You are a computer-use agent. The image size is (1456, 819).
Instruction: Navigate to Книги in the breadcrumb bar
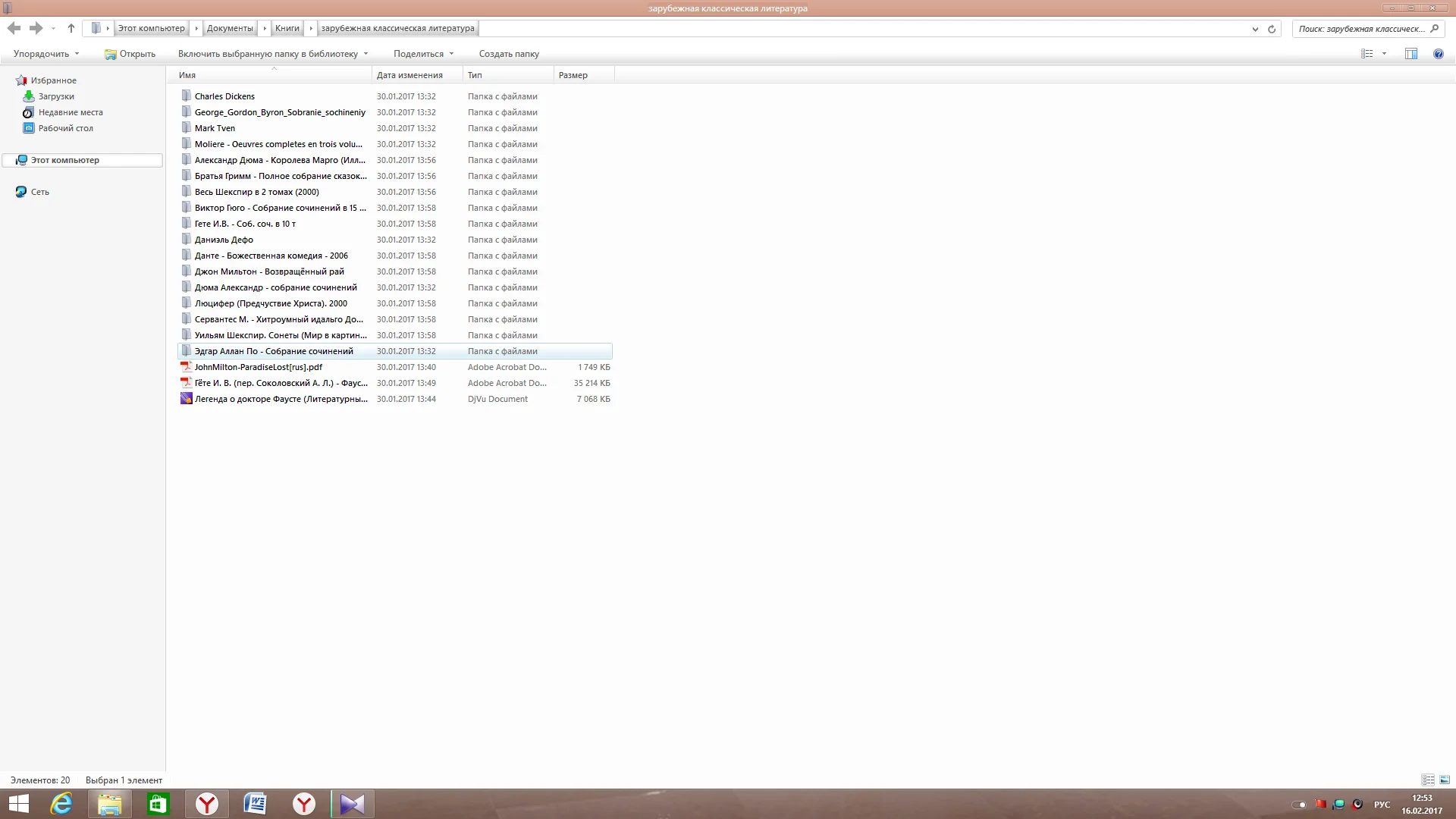click(287, 28)
